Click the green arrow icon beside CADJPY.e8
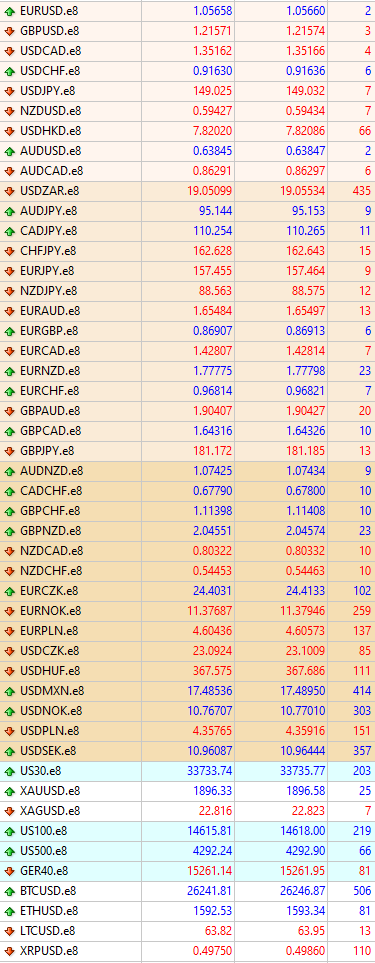This screenshot has height=963, width=375. [x=9, y=231]
